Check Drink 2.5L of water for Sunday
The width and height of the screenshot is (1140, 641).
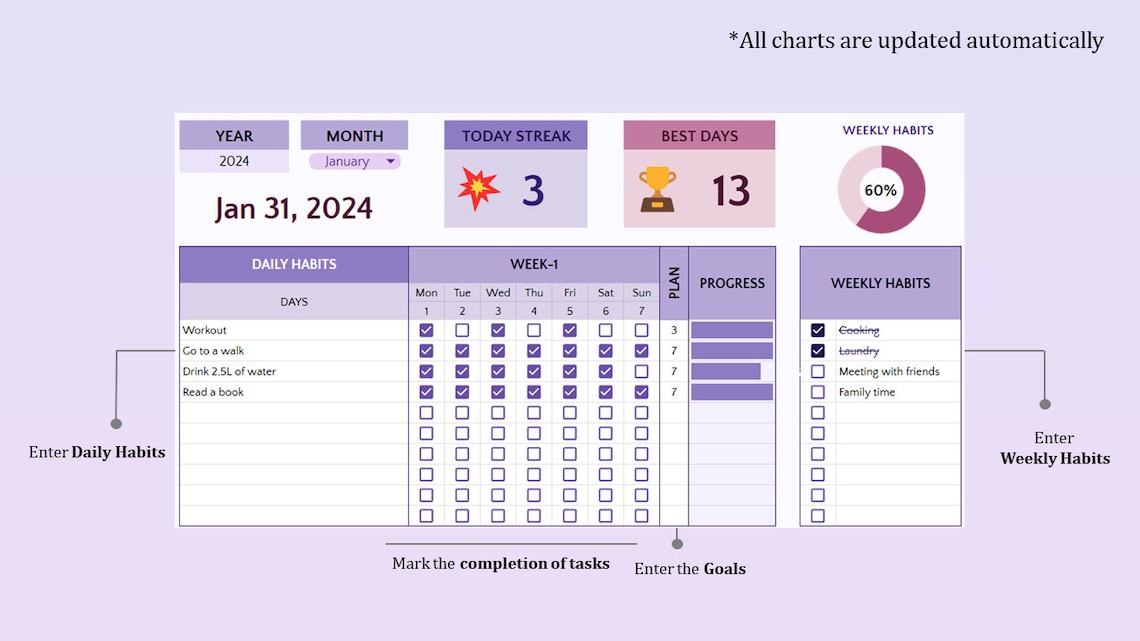pos(641,371)
